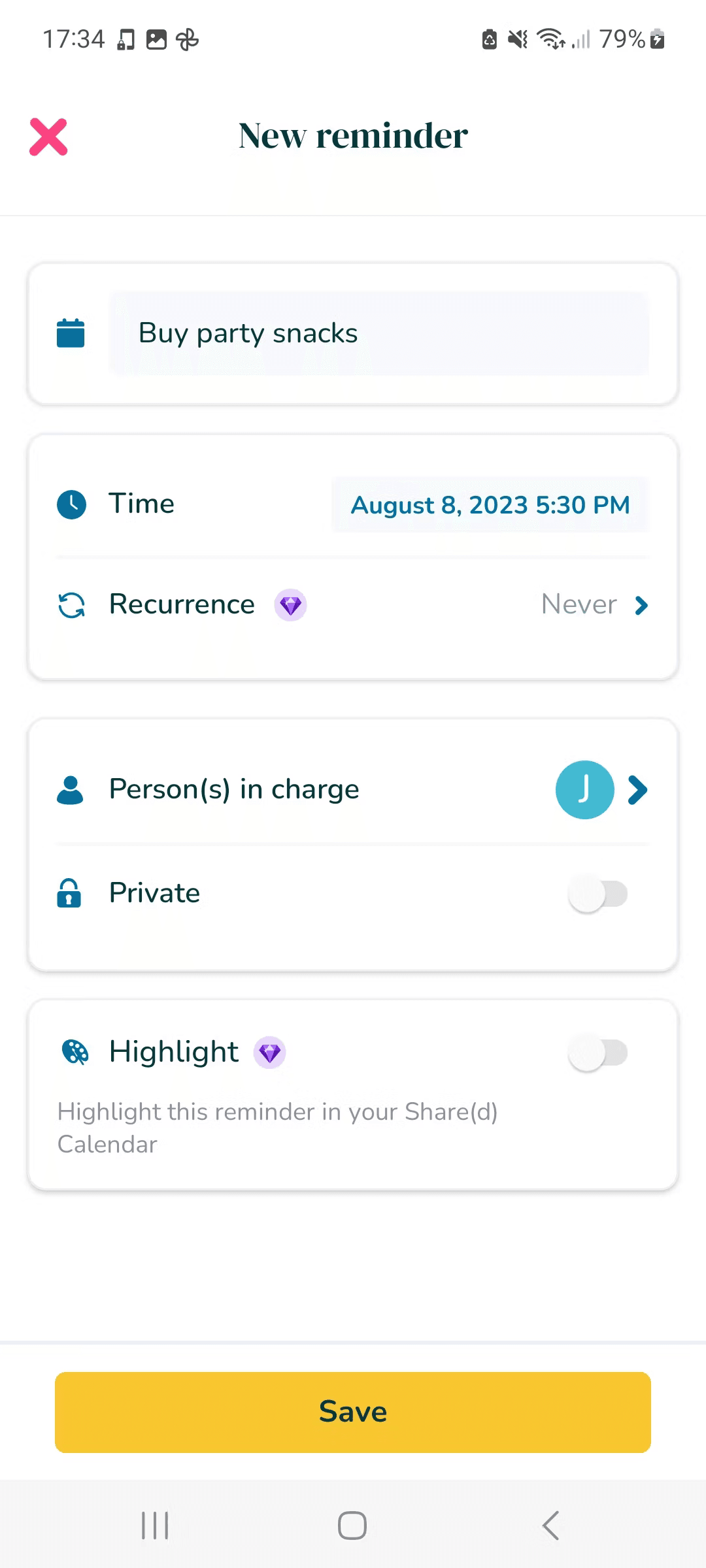
Task: Tap the premium gem badge beside Highlight
Action: tap(269, 1053)
